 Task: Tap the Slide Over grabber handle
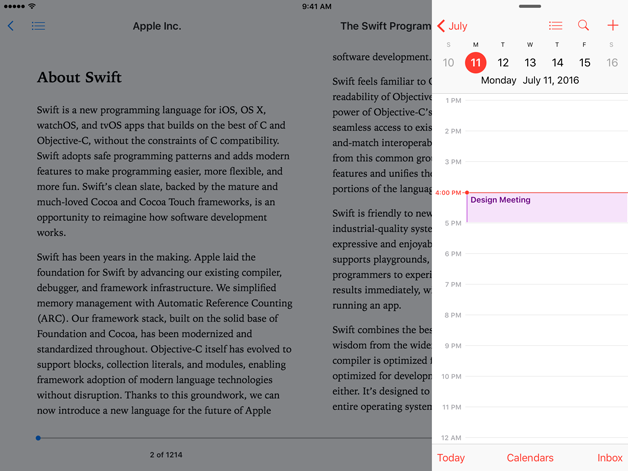(x=530, y=6)
